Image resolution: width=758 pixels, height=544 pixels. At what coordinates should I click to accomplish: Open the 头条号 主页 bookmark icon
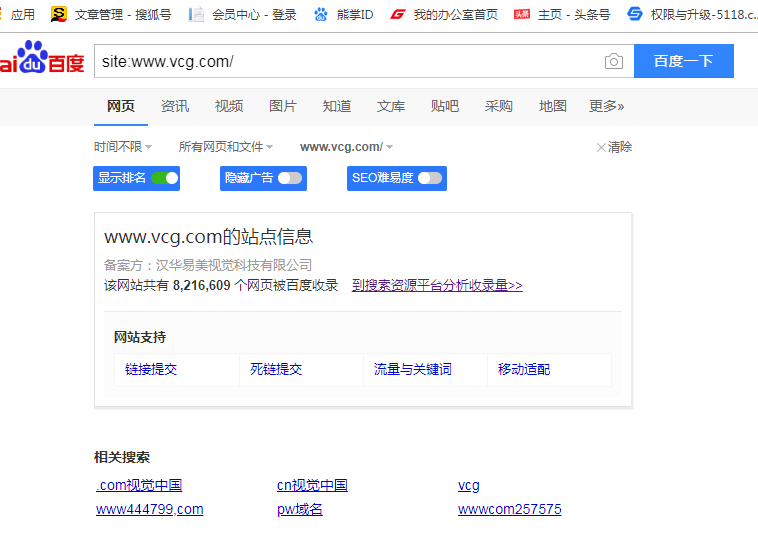click(522, 15)
